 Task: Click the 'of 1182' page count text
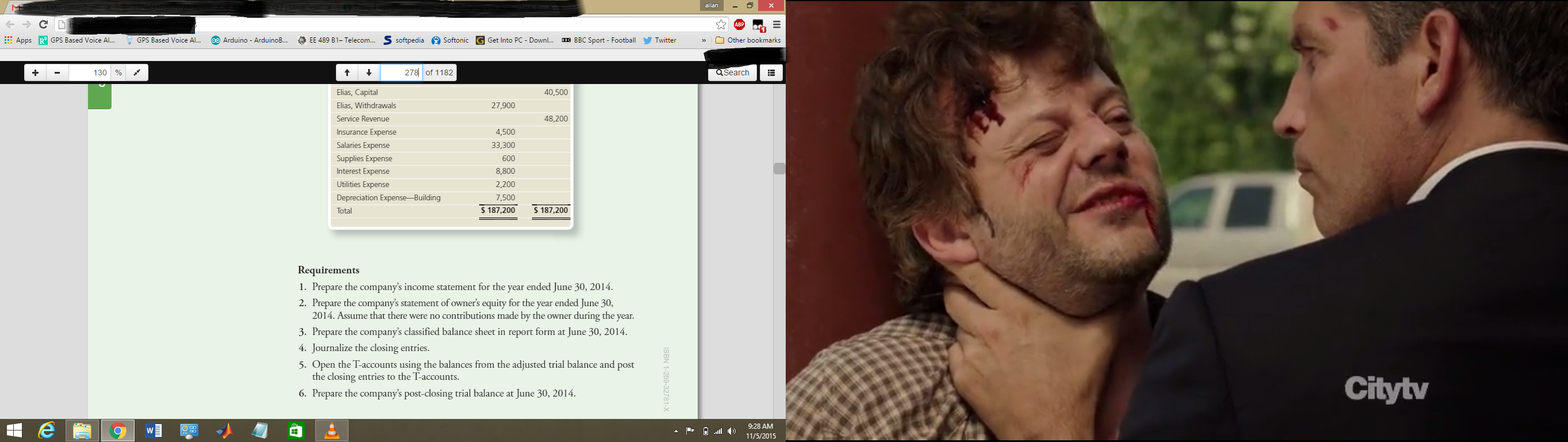439,73
